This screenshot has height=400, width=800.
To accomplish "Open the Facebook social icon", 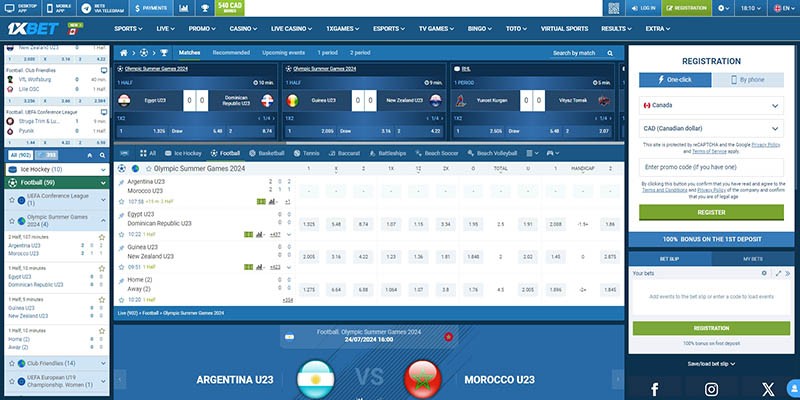I will (655, 389).
